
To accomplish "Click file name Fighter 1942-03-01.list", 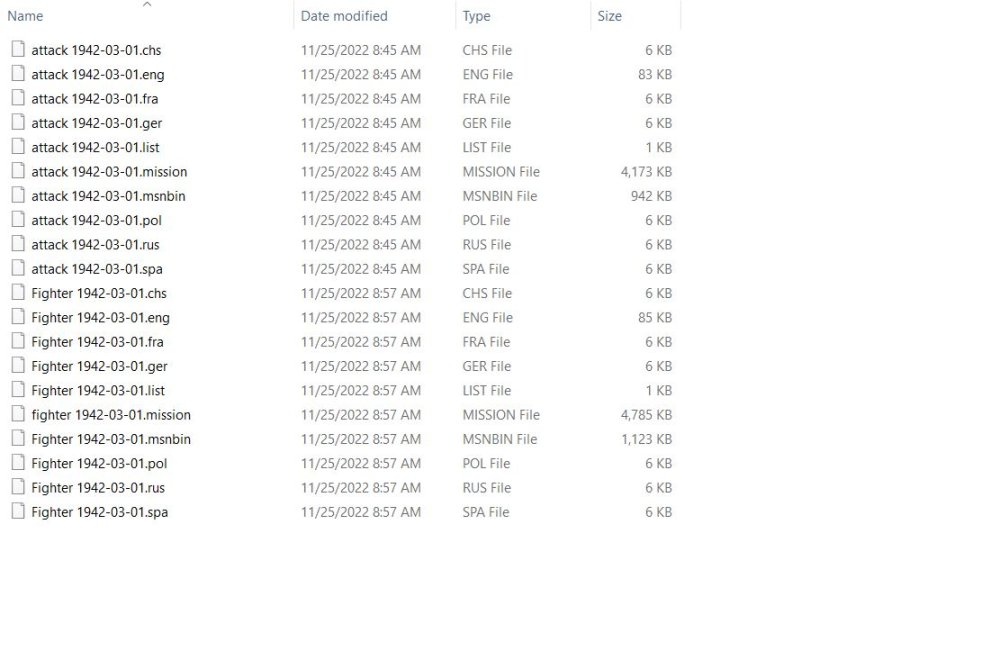I will click(98, 390).
